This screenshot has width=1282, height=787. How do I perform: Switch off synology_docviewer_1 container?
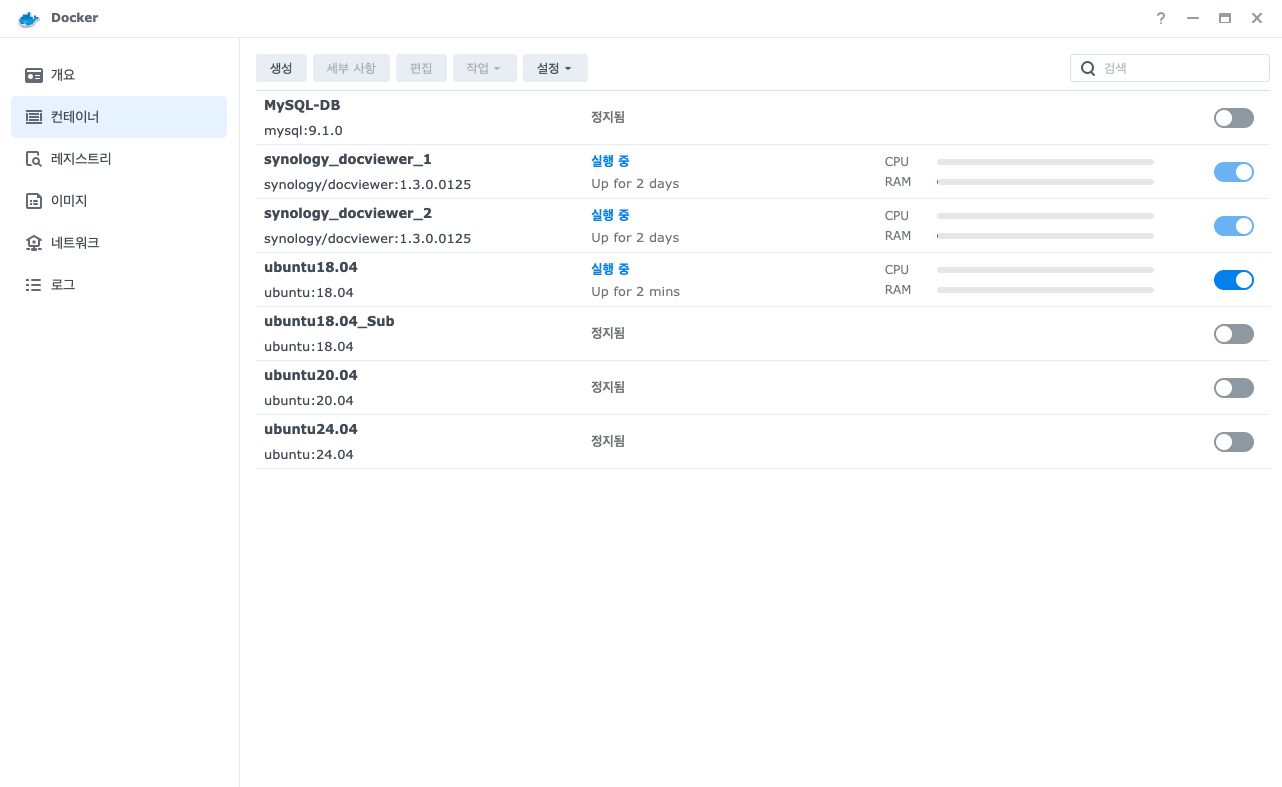pyautogui.click(x=1234, y=172)
